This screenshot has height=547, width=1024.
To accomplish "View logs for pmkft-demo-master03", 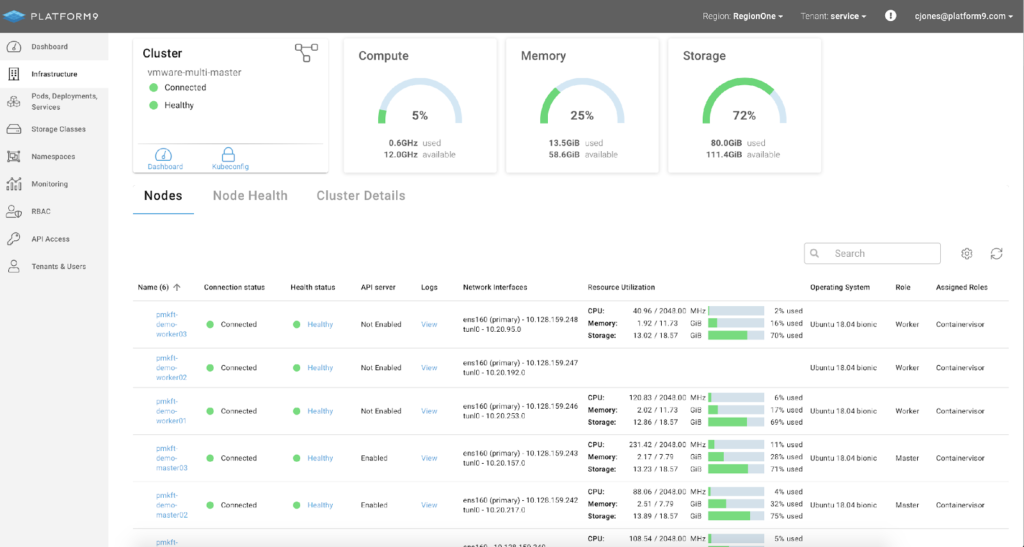I will (429, 458).
